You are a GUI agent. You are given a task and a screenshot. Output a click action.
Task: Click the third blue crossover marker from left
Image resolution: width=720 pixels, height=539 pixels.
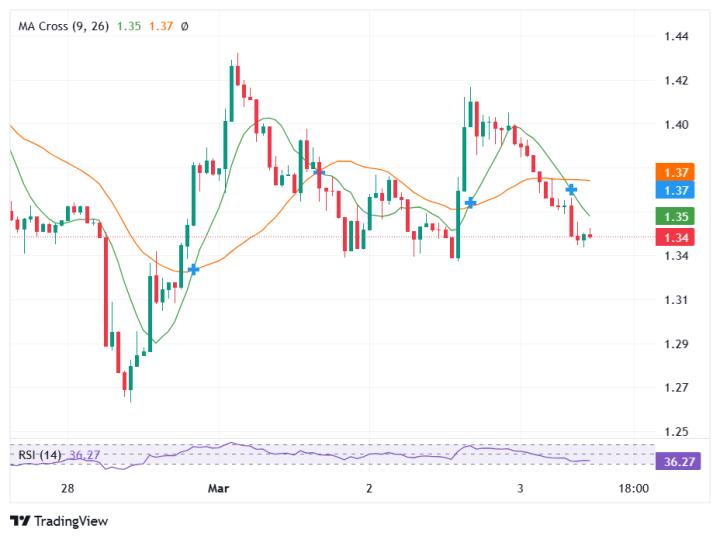469,203
